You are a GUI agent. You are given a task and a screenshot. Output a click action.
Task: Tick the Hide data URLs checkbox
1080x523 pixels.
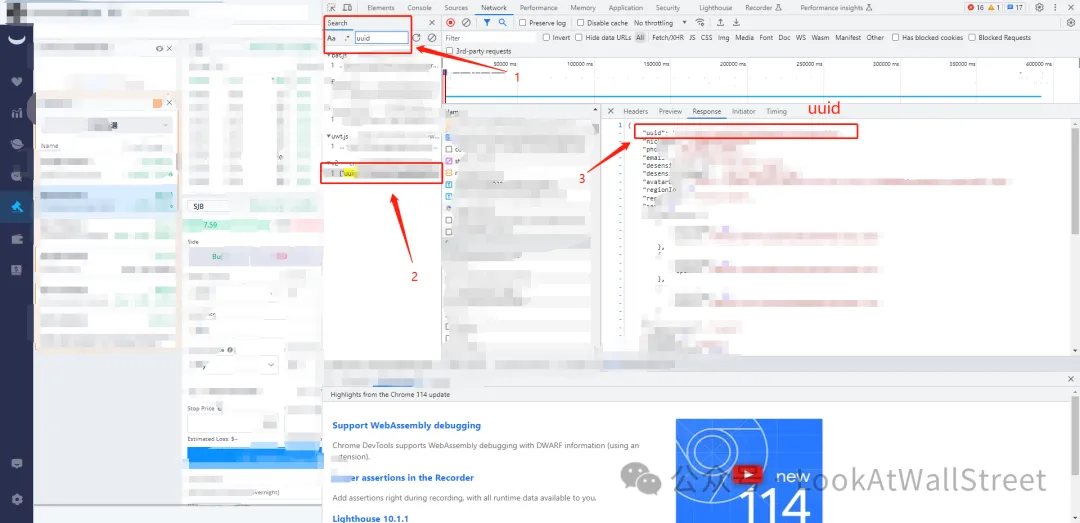579,38
